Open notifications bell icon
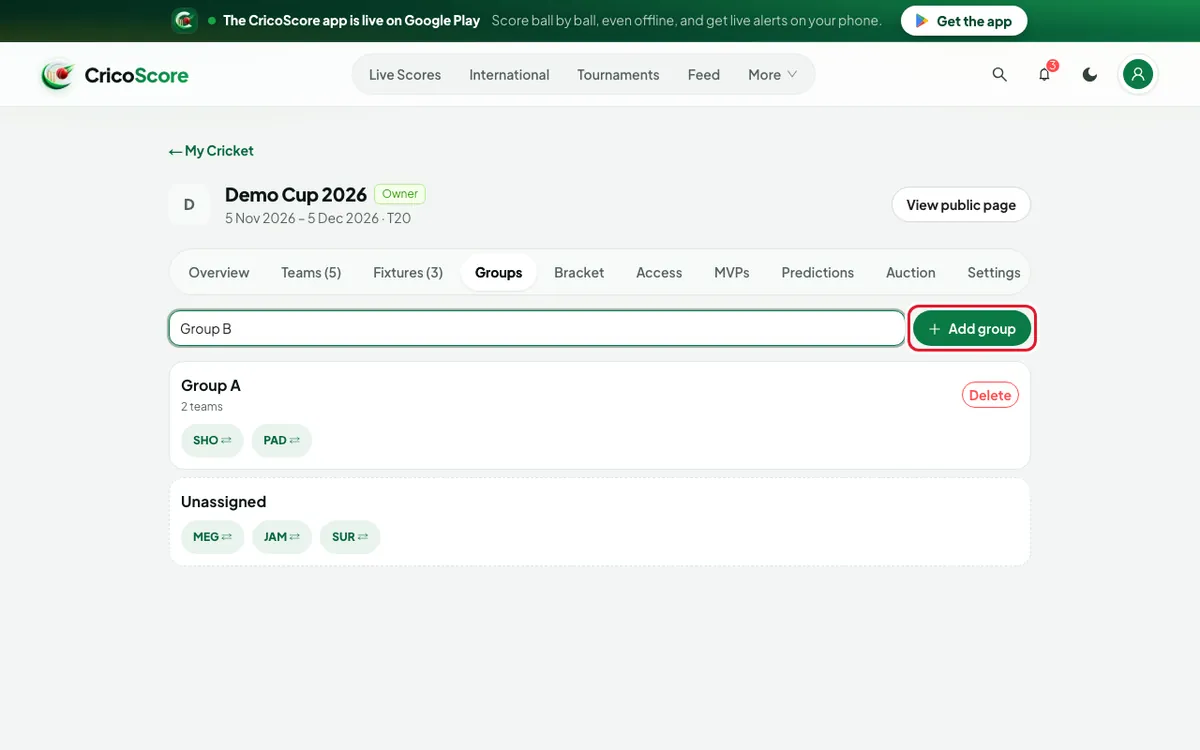 [1044, 75]
